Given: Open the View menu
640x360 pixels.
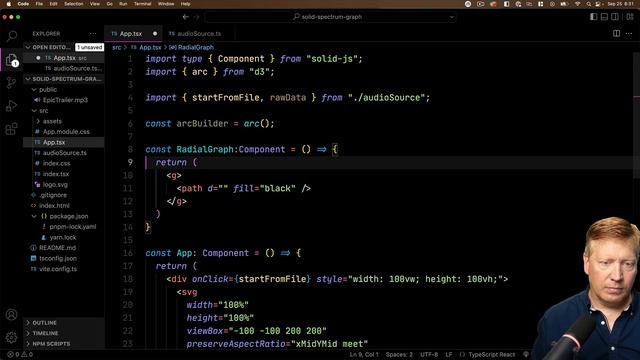Looking at the screenshot, I should pos(95,4).
